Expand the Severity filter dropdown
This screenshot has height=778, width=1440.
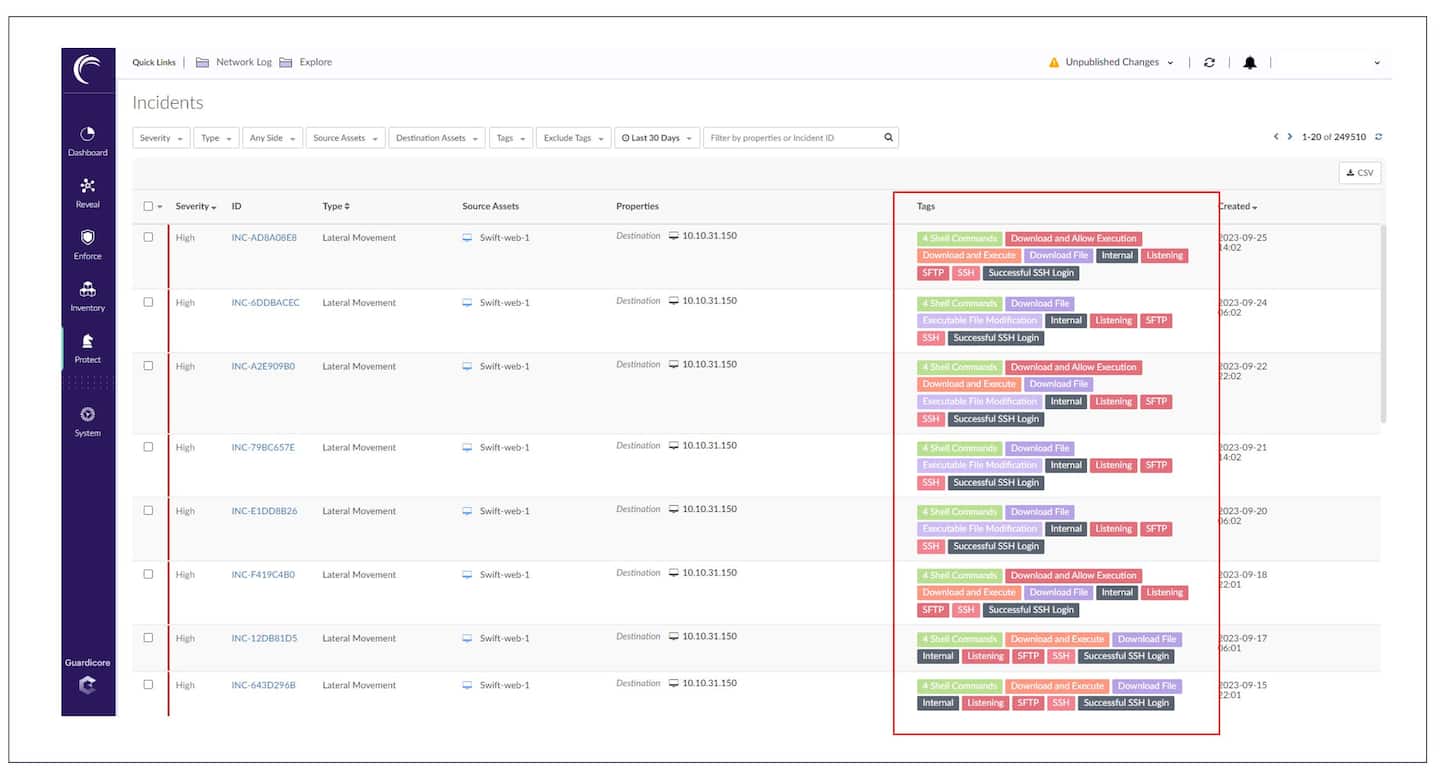click(161, 138)
